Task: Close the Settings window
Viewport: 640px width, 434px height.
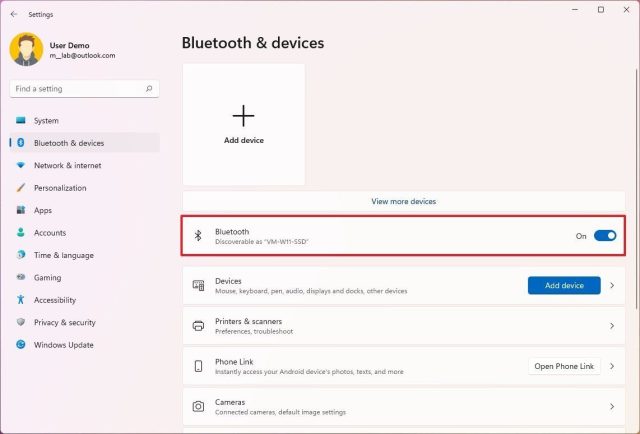Action: 627,9
